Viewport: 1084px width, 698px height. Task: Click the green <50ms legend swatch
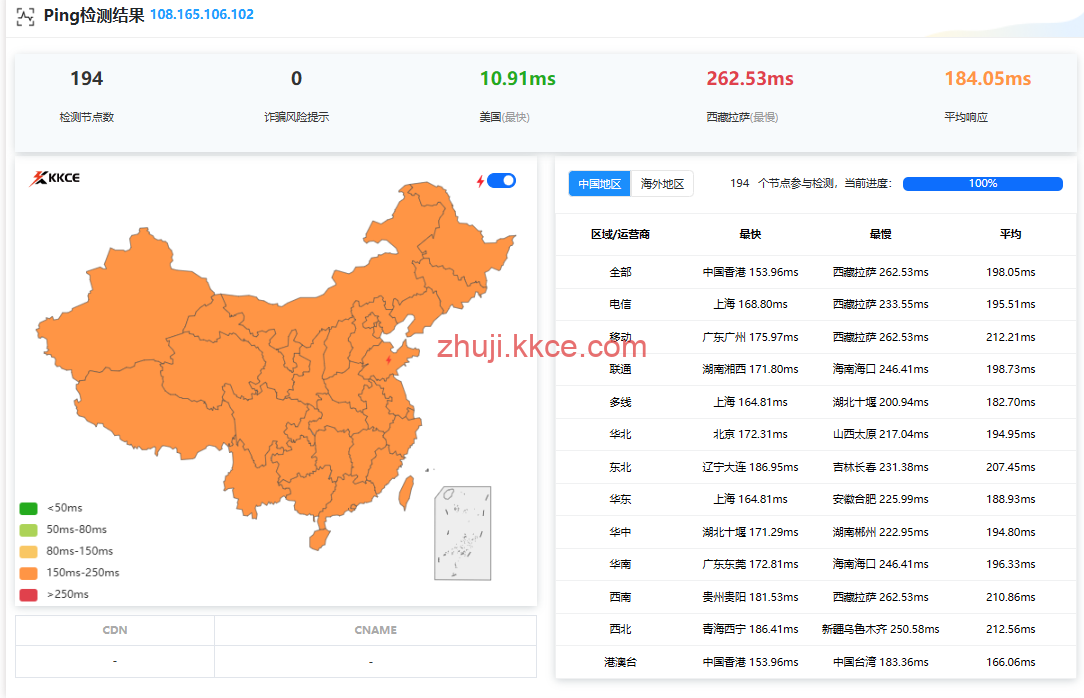(28, 508)
